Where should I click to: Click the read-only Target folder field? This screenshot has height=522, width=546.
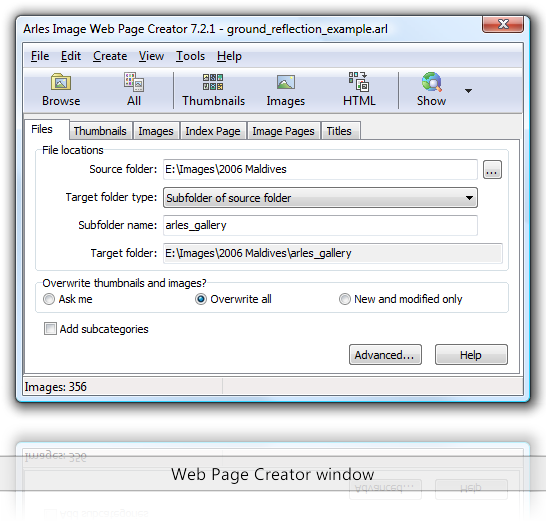[333, 253]
